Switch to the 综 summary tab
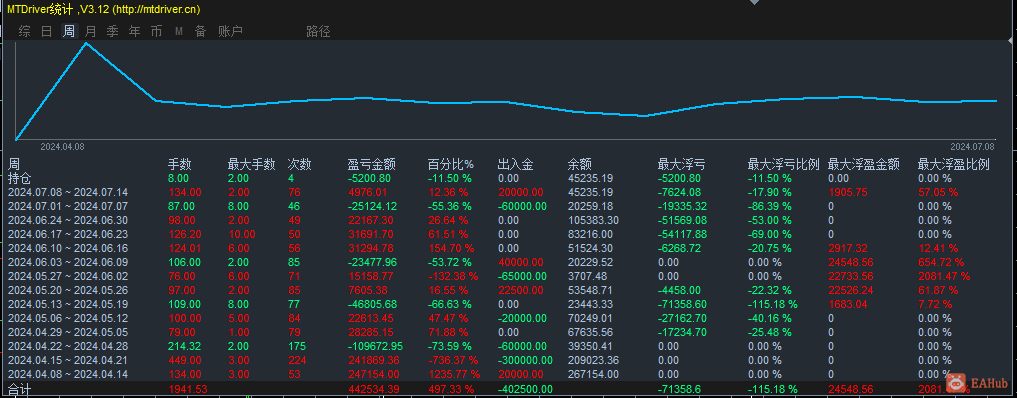 [x=25, y=31]
